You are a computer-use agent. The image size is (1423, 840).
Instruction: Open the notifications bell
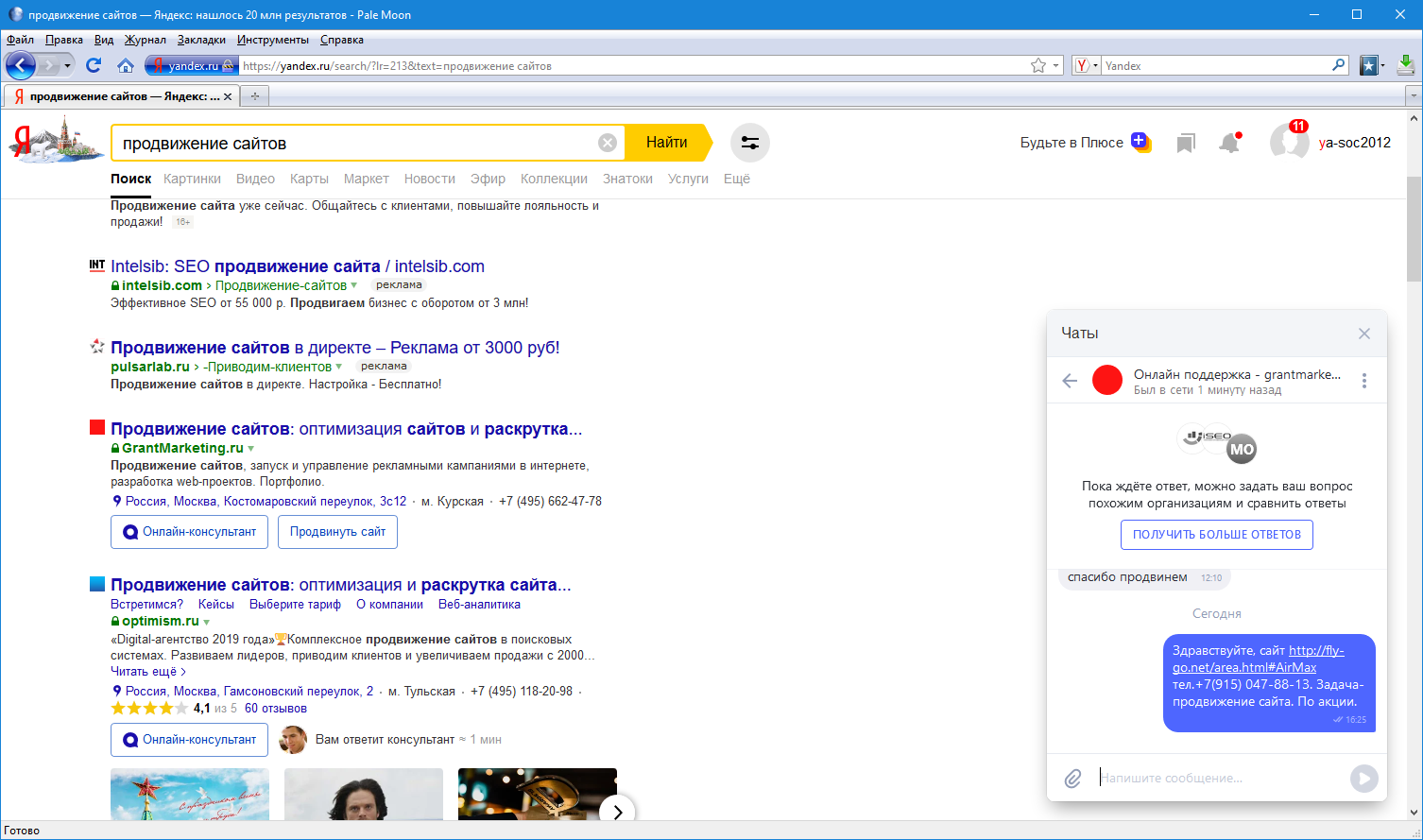coord(1229,143)
